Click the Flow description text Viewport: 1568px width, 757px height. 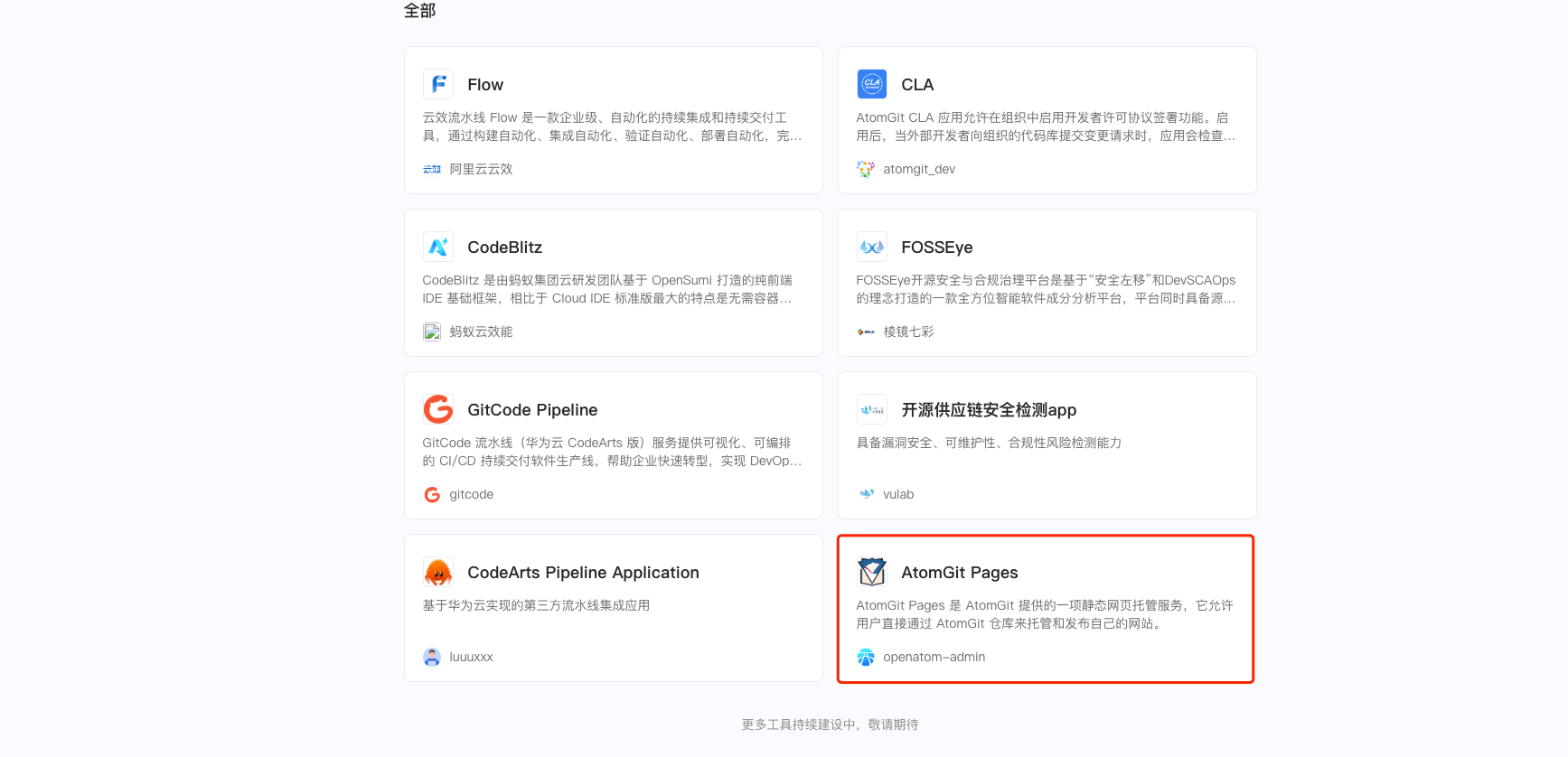point(612,126)
